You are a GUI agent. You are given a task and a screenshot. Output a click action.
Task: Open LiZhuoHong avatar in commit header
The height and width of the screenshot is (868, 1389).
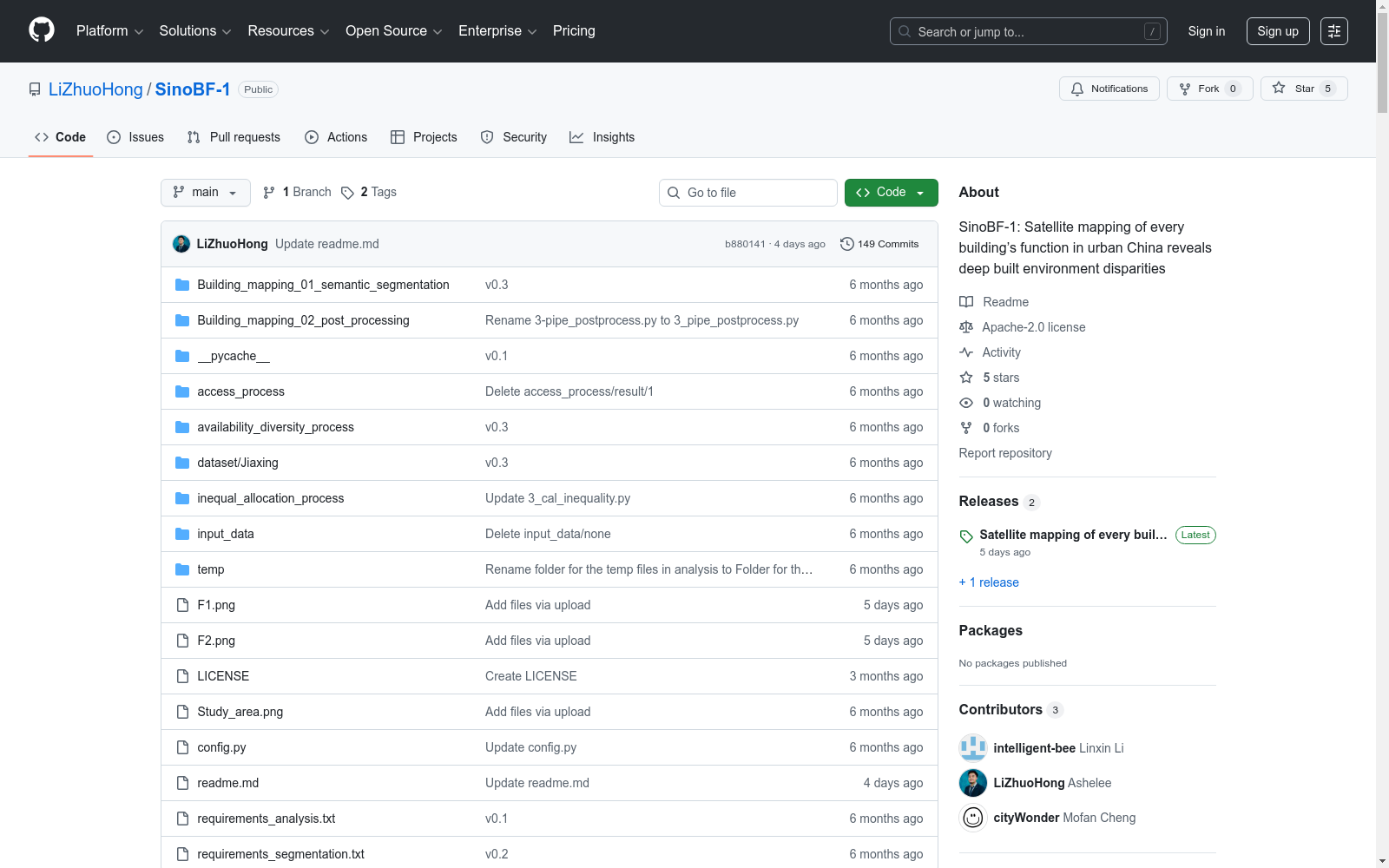click(x=181, y=244)
